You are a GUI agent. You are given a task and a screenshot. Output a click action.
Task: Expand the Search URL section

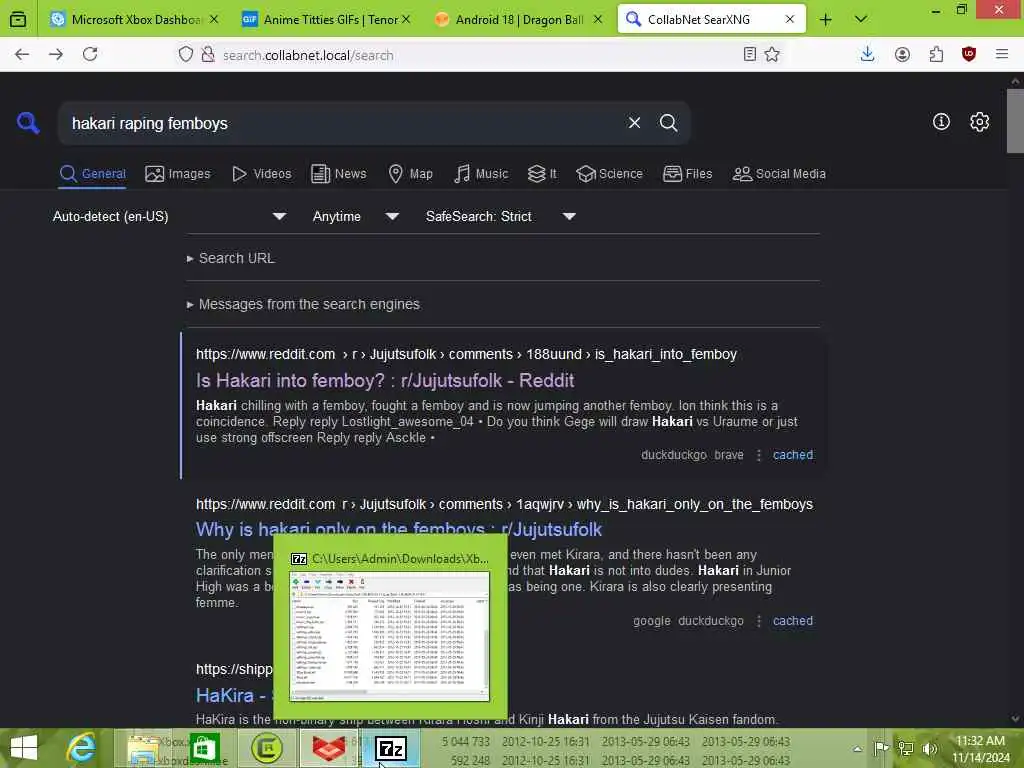pos(231,258)
